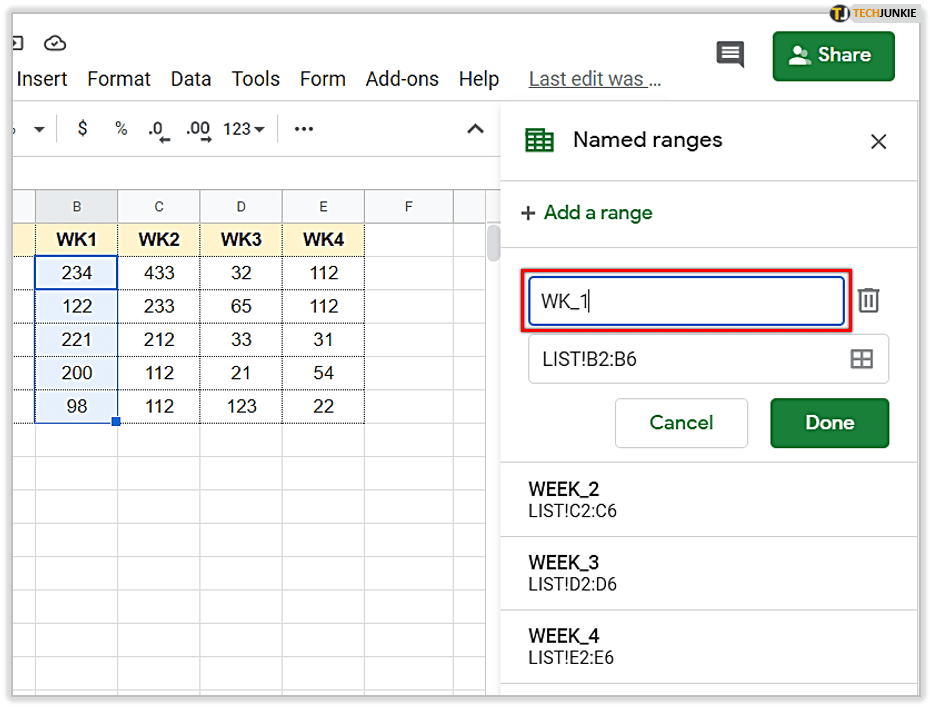The width and height of the screenshot is (932, 708).
Task: Click the WK_1 range name field
Action: point(686,301)
